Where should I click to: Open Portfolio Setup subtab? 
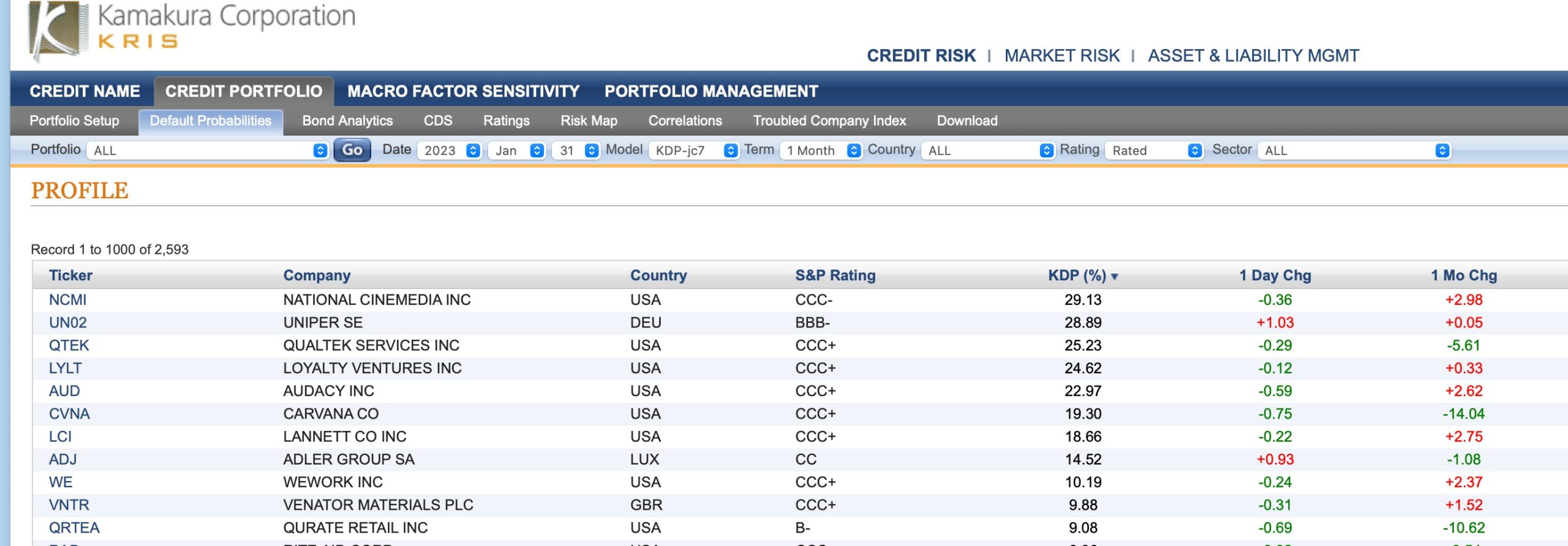(x=75, y=121)
